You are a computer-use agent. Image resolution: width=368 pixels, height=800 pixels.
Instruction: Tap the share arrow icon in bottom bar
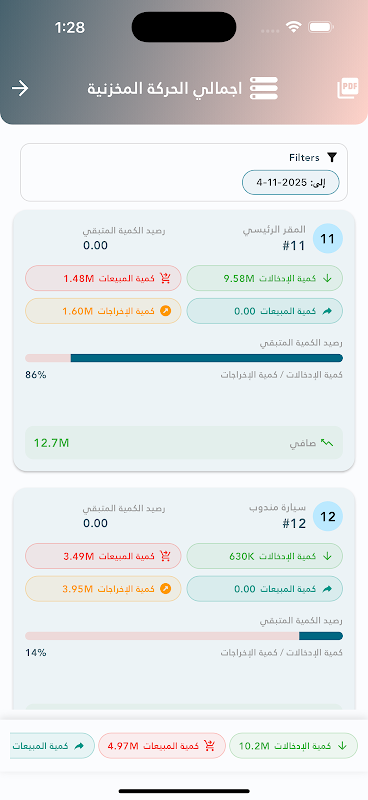pos(79,746)
